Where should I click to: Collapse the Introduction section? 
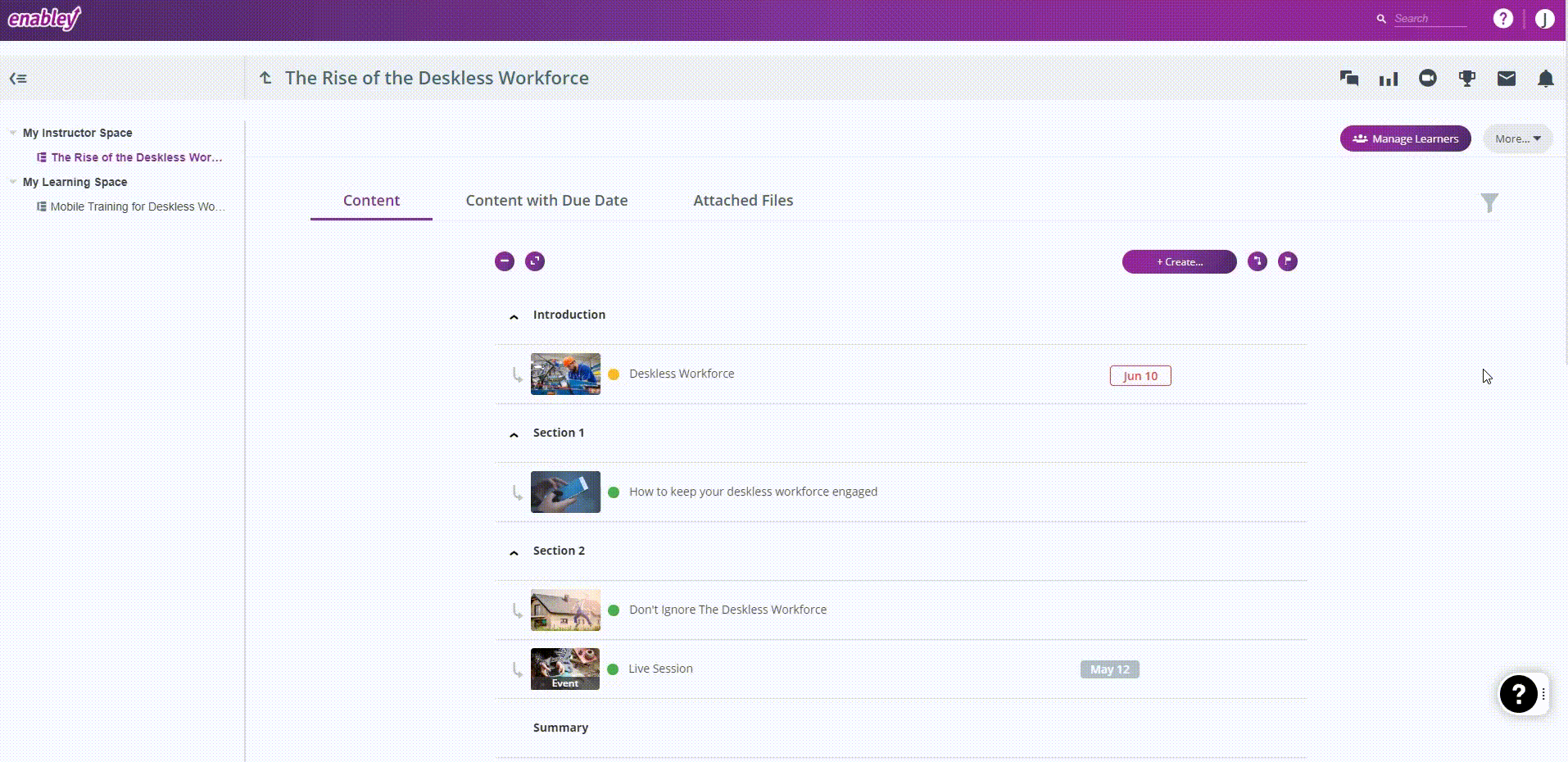[x=514, y=316]
